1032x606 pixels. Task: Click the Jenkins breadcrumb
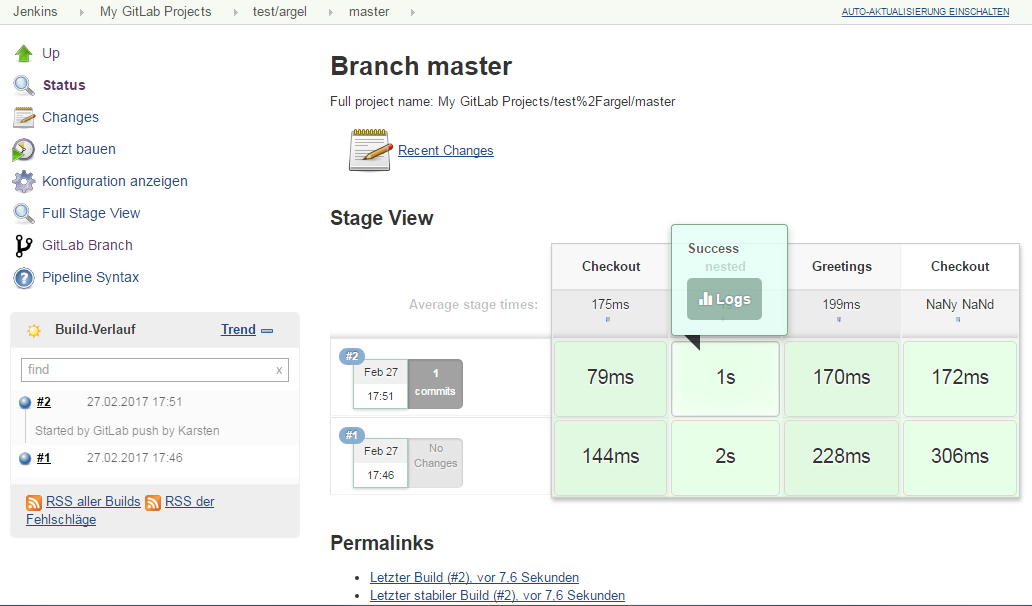(x=35, y=12)
